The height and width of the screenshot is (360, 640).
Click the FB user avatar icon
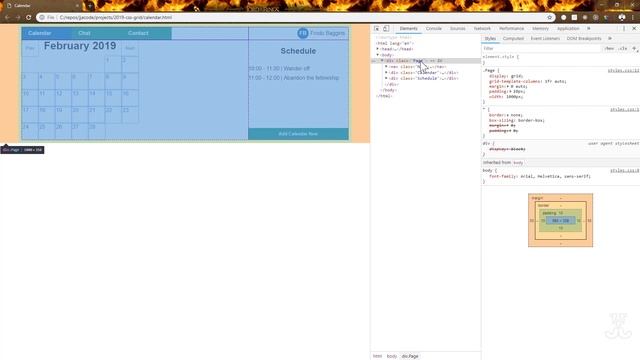302,33
